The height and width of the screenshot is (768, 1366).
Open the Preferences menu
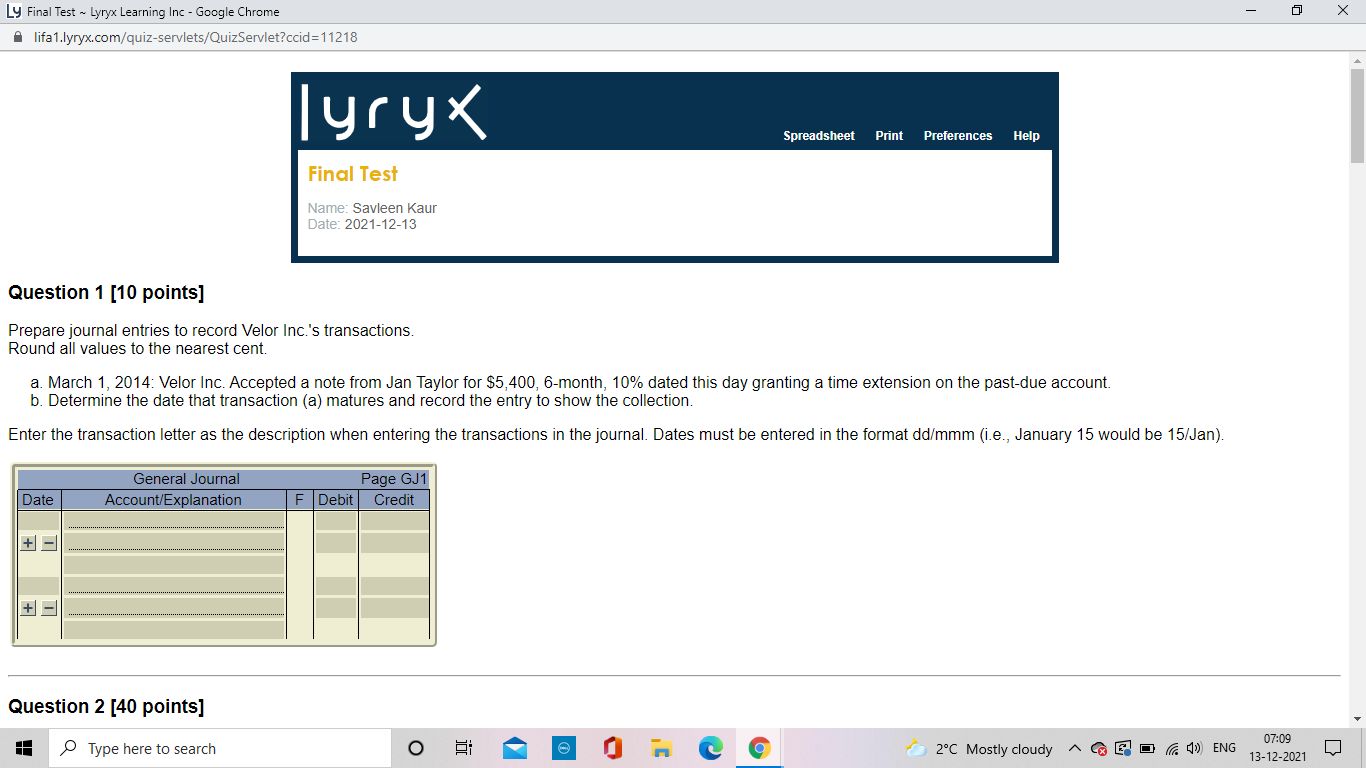tap(957, 135)
